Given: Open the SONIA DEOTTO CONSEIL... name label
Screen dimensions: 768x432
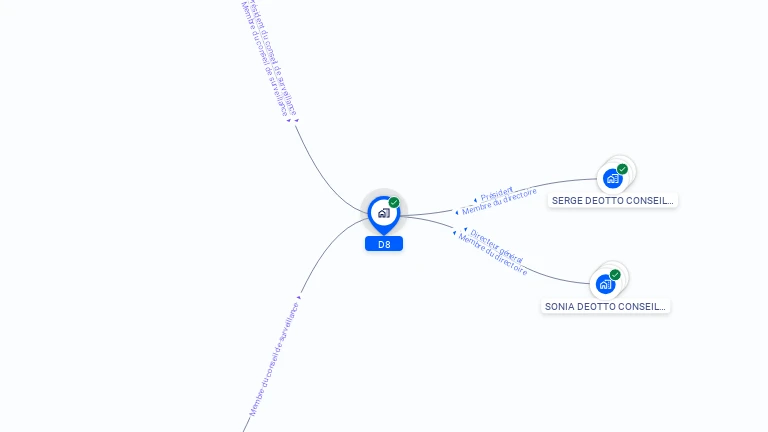Looking at the screenshot, I should (605, 307).
